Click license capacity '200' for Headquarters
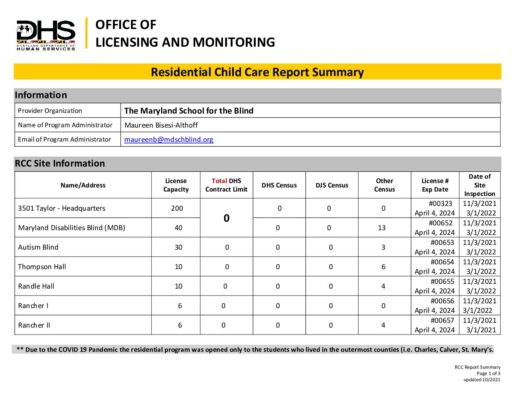This screenshot has height=400, width=518. click(x=177, y=208)
